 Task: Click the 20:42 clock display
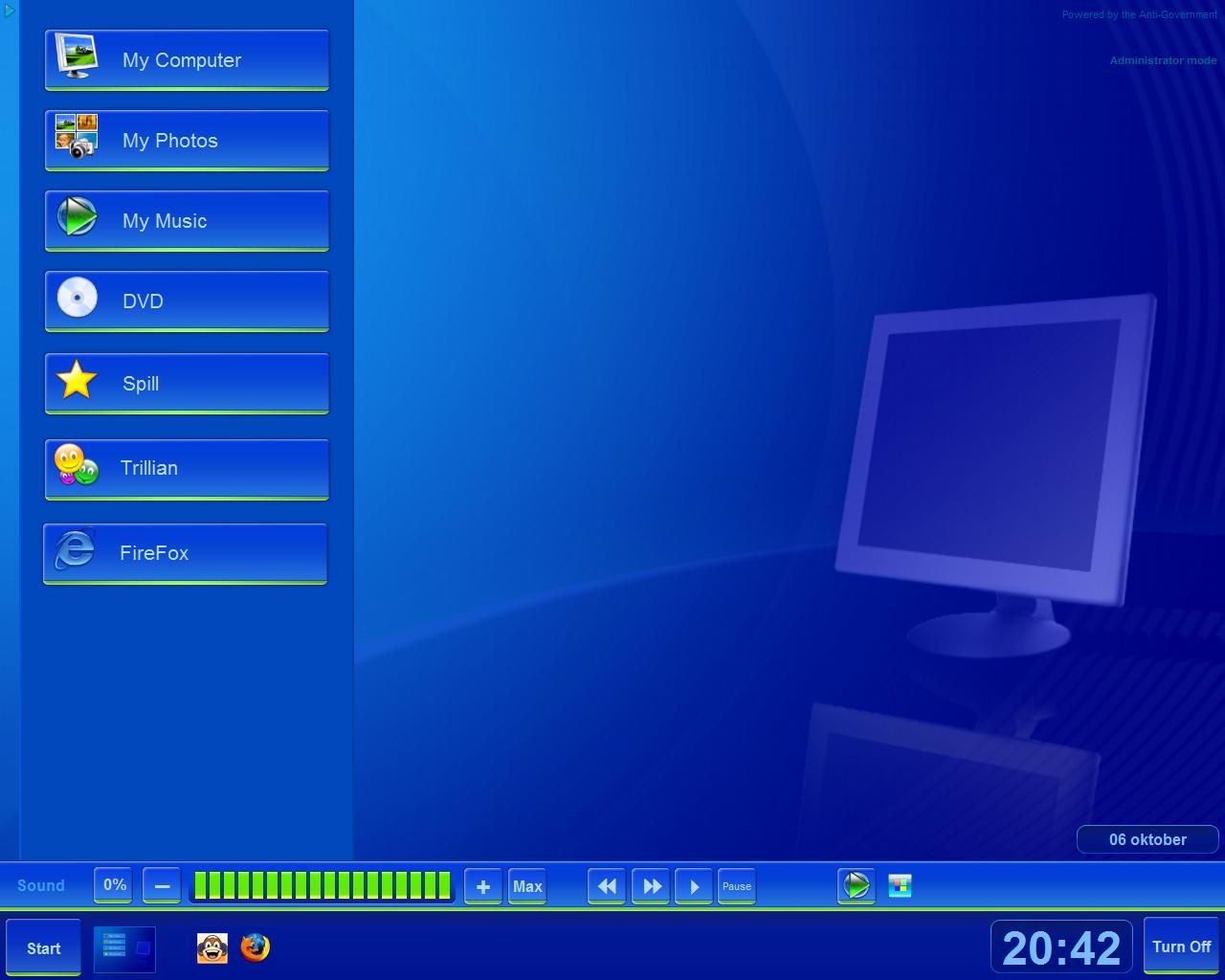click(x=1061, y=947)
